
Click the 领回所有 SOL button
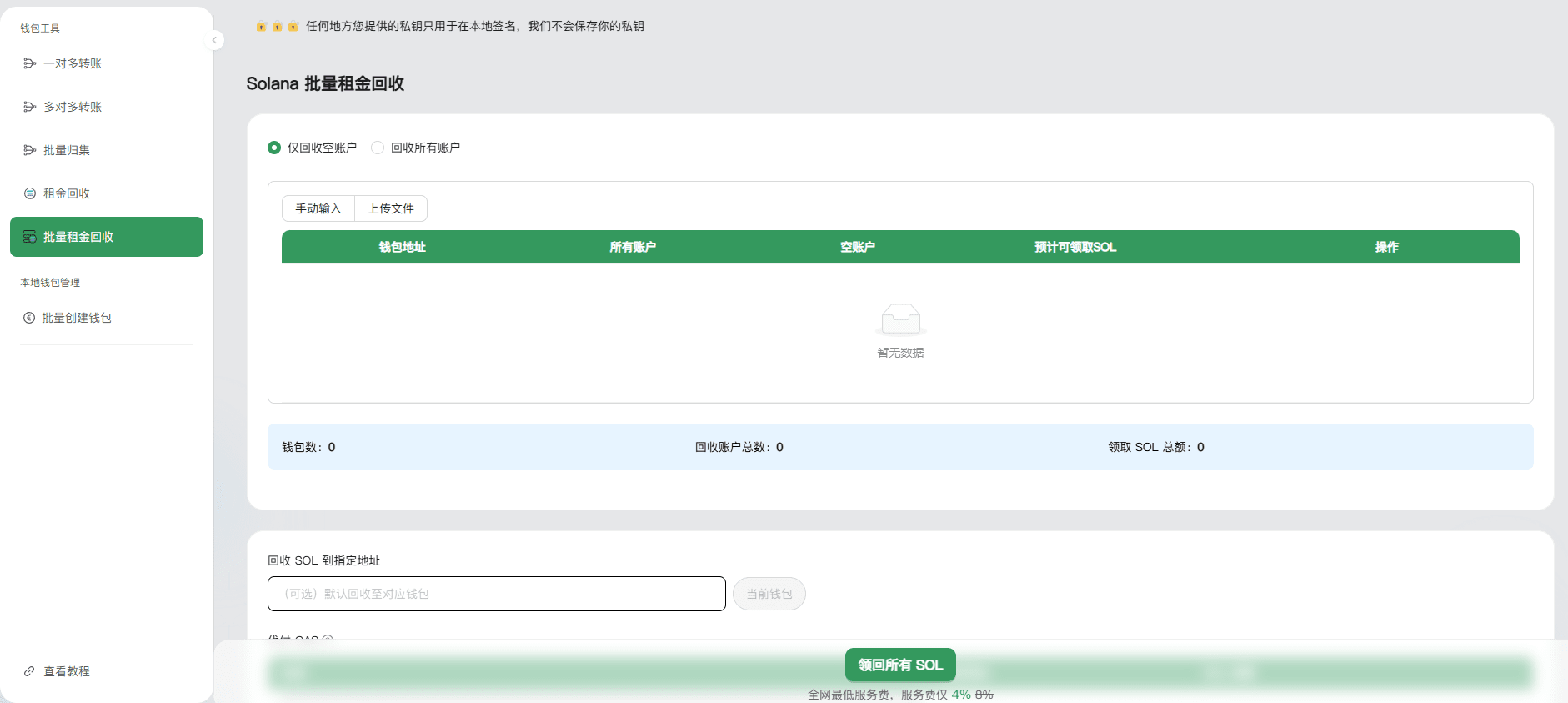coord(900,665)
